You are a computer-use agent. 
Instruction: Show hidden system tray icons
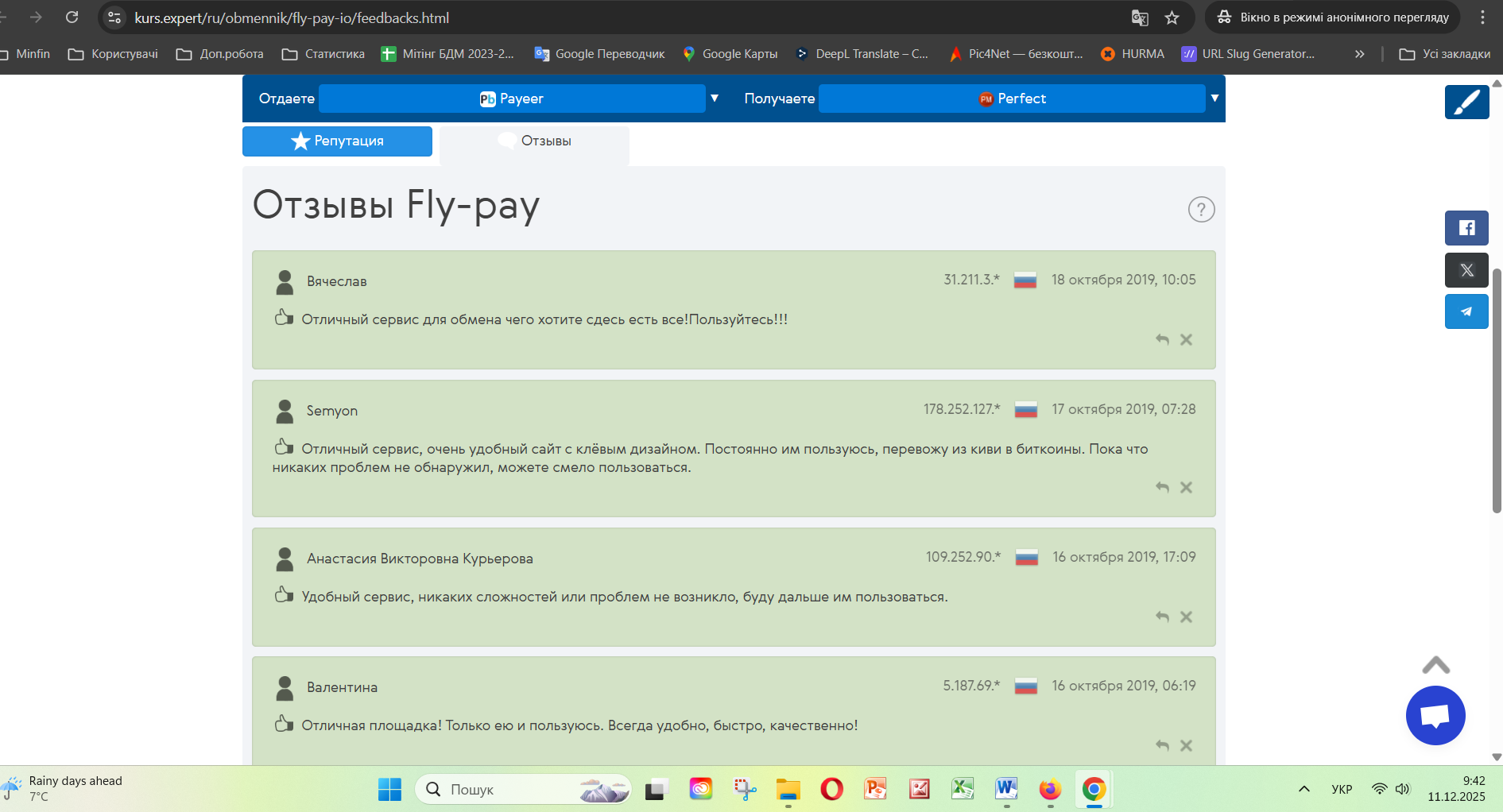click(1304, 789)
